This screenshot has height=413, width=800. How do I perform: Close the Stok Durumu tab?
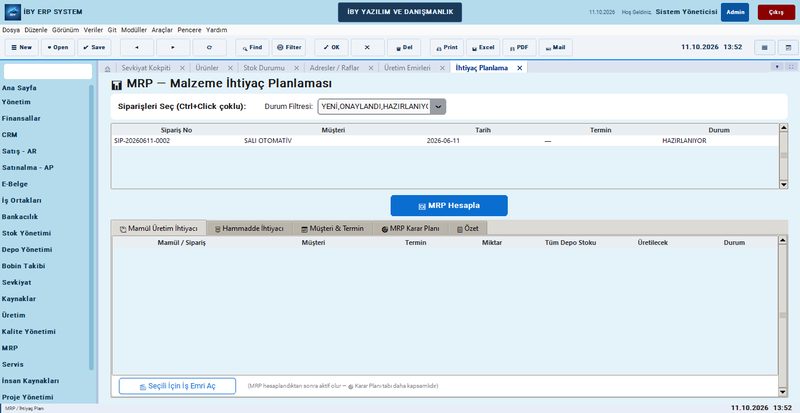(x=296, y=68)
